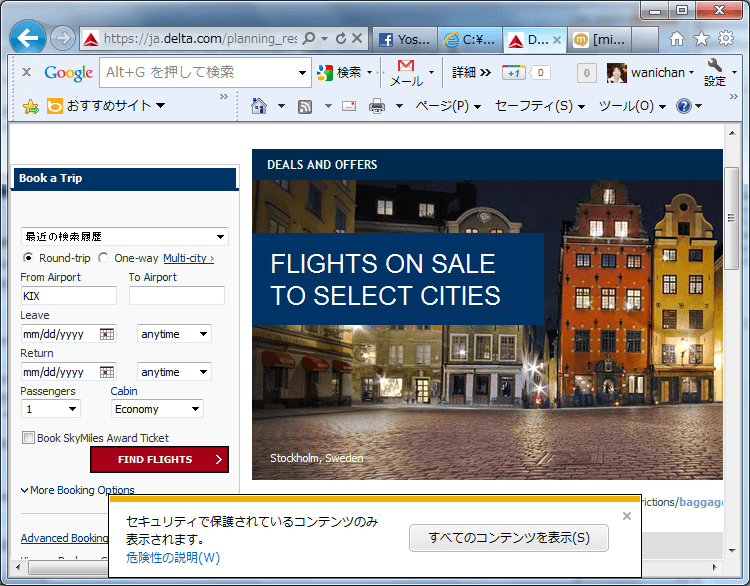The height and width of the screenshot is (586, 750).
Task: Open the Gmail mail icon in the toolbar
Action: (x=406, y=67)
